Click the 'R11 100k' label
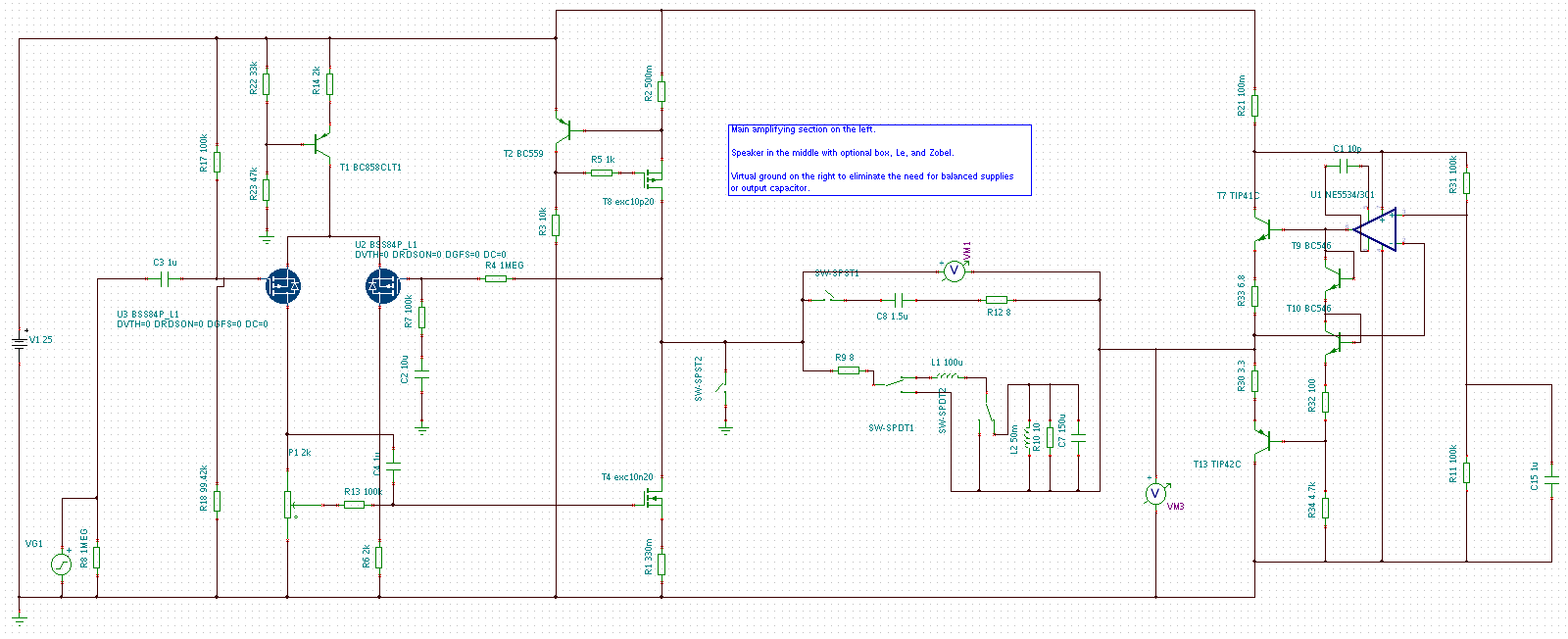 1453,465
